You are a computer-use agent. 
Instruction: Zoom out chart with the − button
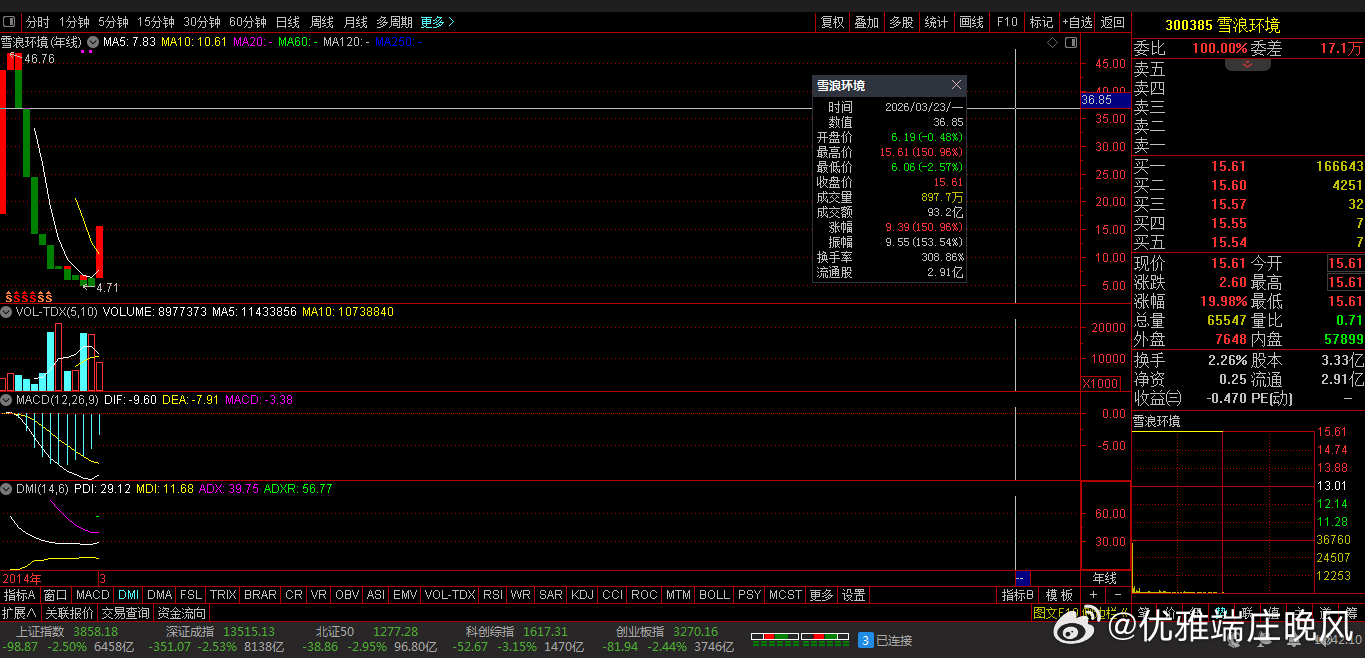(1117, 595)
